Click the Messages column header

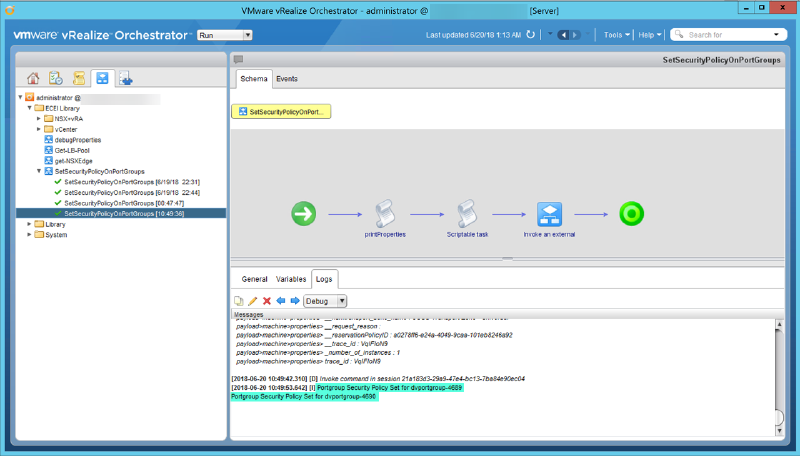tap(507, 314)
